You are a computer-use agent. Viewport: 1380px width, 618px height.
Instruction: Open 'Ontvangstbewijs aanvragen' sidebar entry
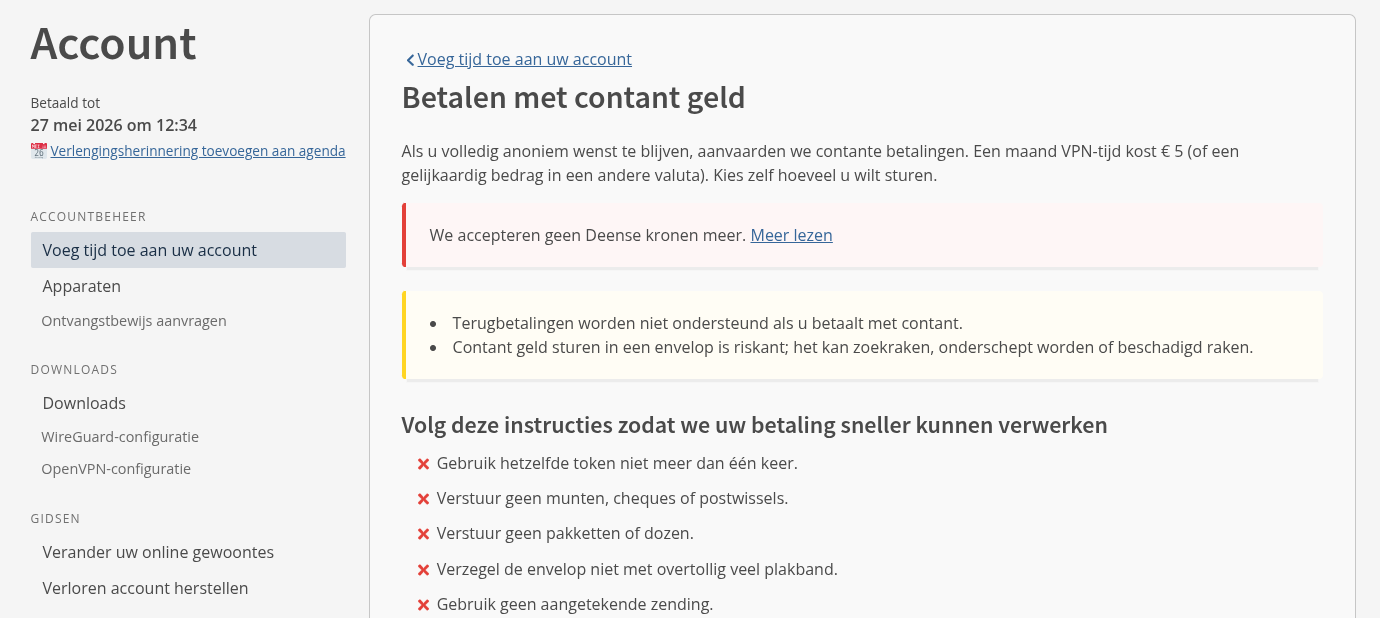tap(134, 321)
